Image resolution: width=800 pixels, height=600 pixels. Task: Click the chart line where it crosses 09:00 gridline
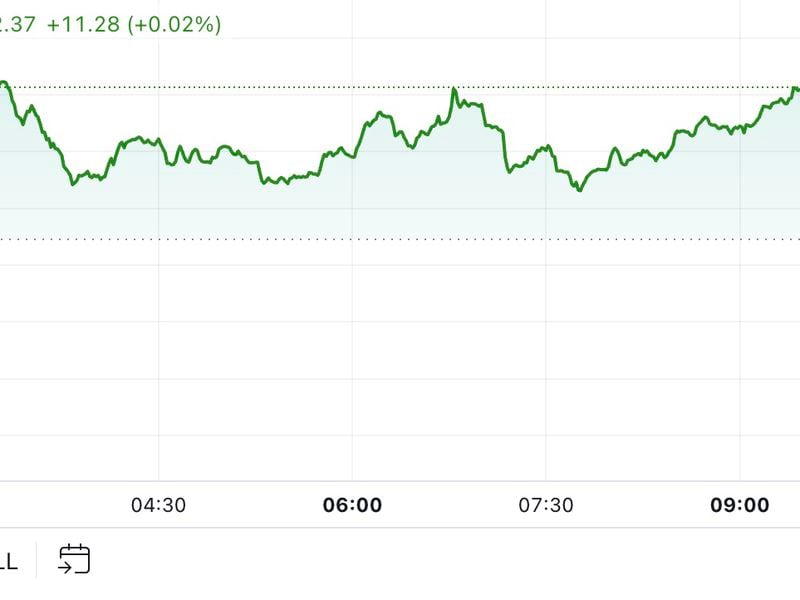click(x=740, y=127)
